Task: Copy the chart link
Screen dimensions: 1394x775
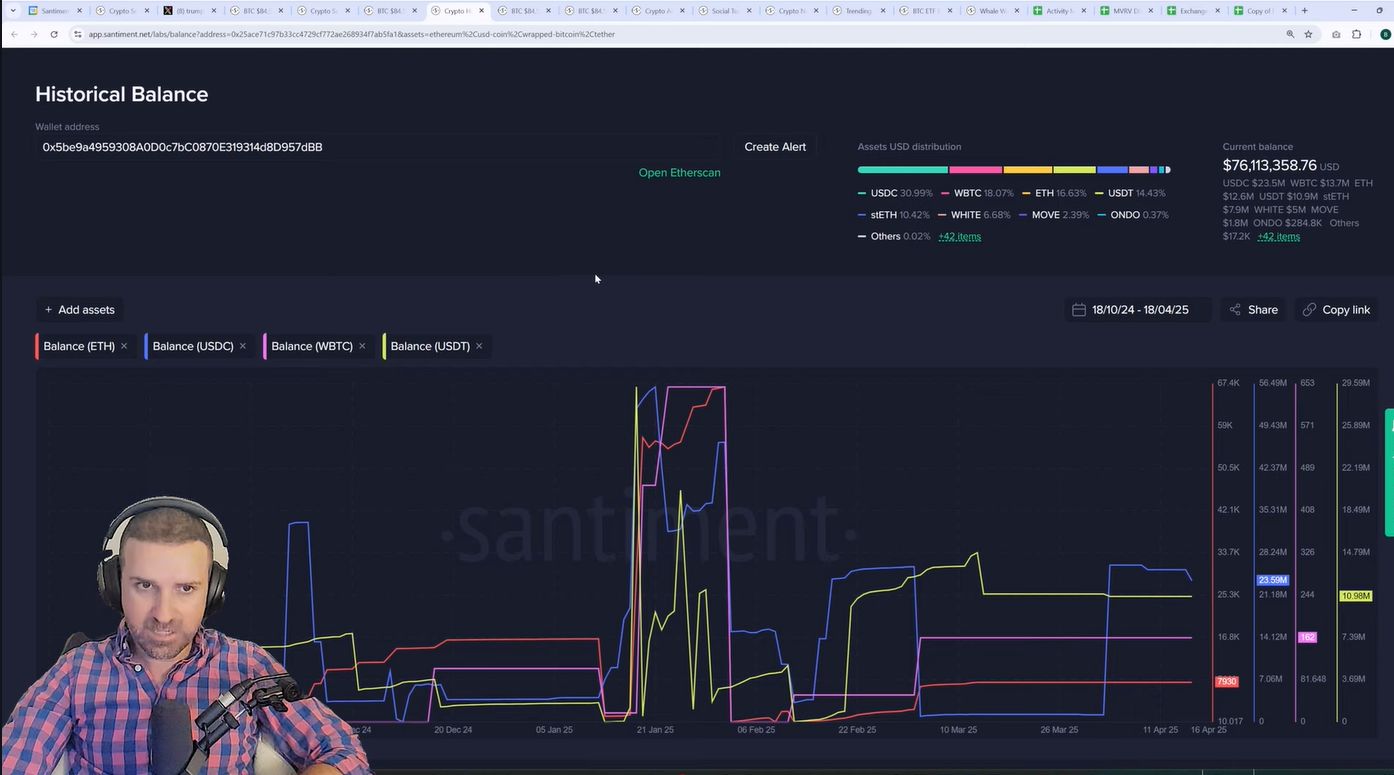Action: click(x=1336, y=310)
